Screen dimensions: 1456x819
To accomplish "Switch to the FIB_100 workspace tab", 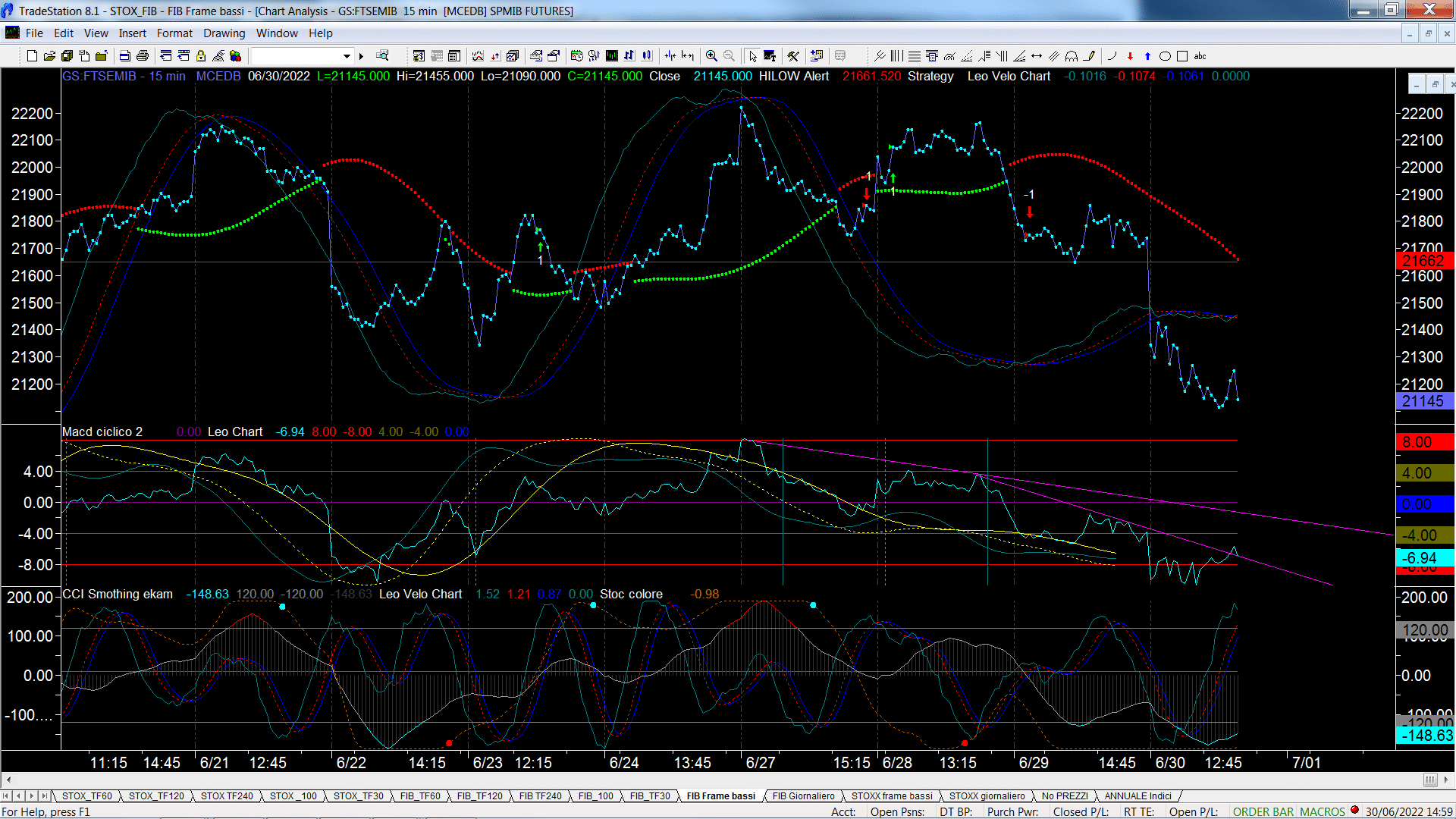I will click(596, 796).
